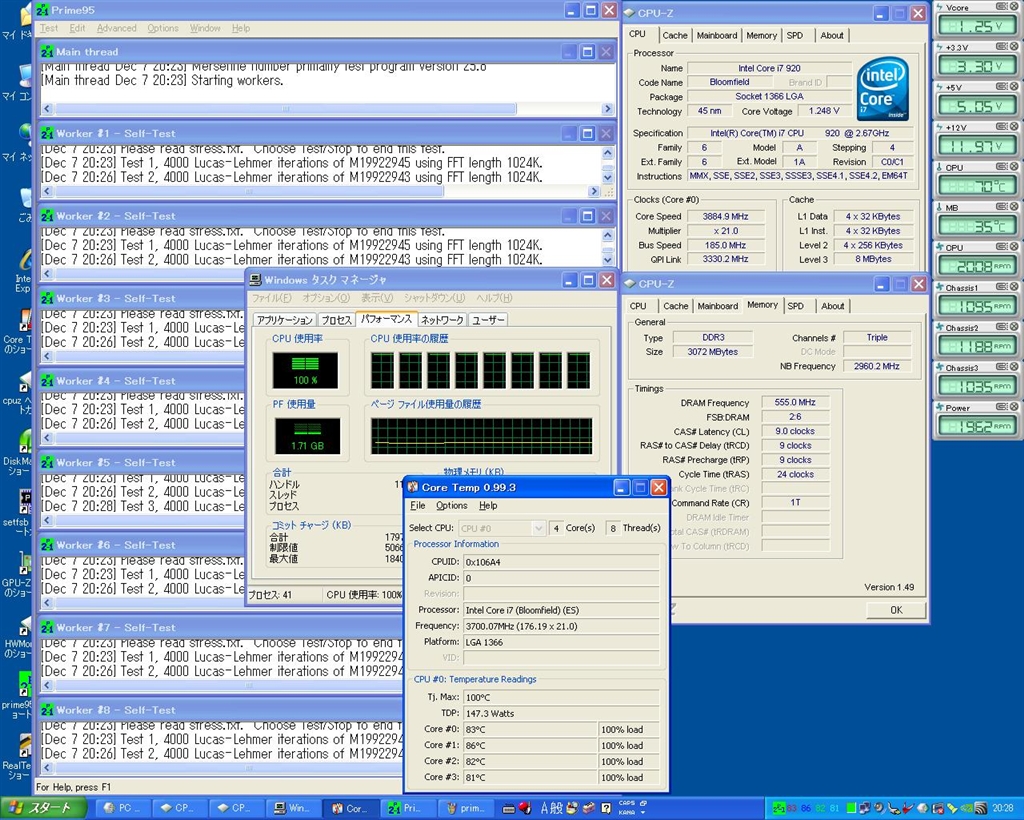Click the スタート Start button
The width and height of the screenshot is (1024, 820).
coord(40,808)
